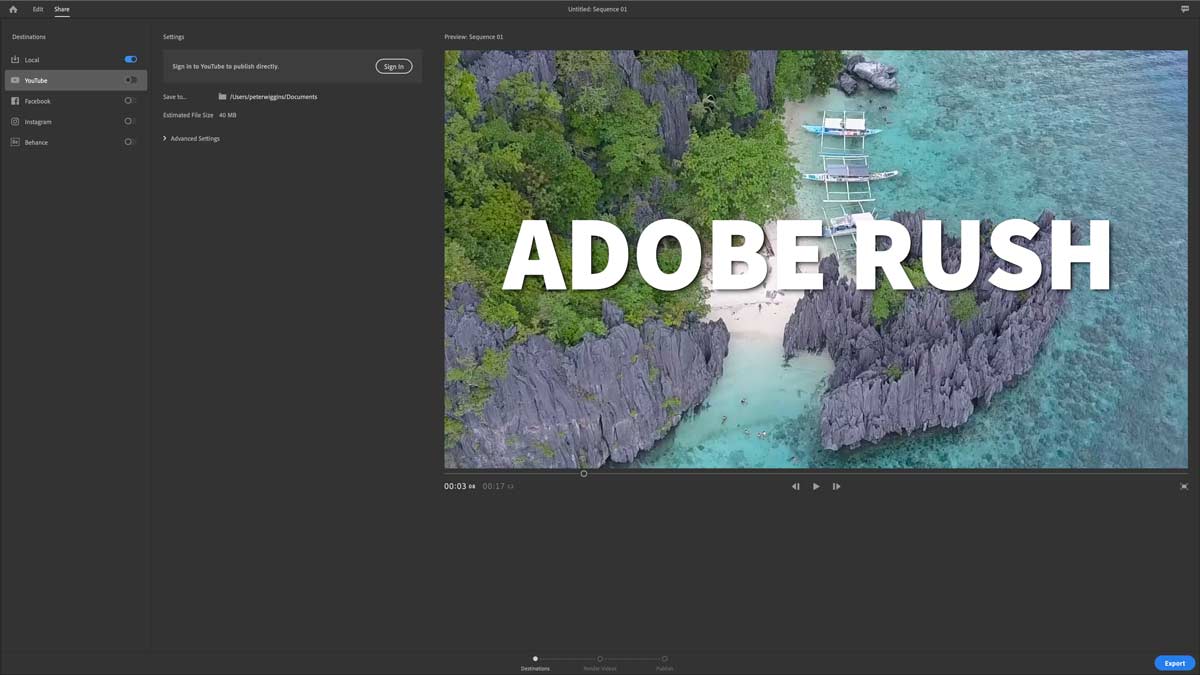Click the Local destination icon

(15, 60)
